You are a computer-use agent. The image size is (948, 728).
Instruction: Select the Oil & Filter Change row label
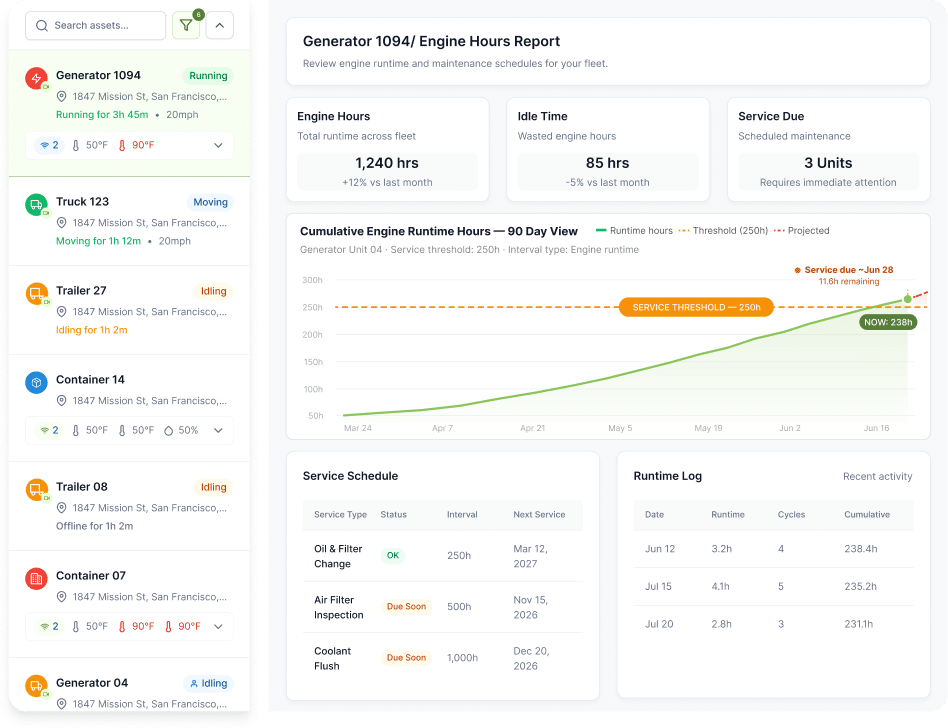coord(338,556)
